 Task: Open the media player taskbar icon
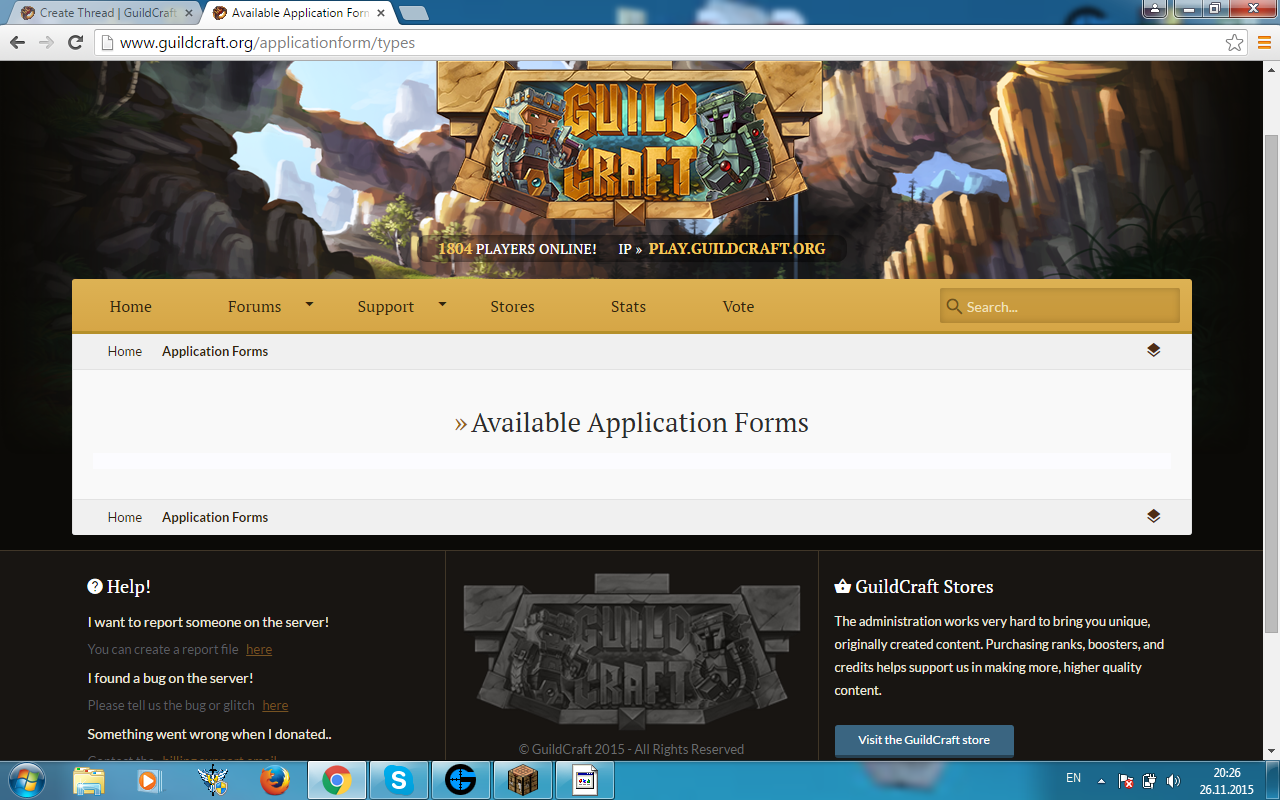tap(149, 780)
